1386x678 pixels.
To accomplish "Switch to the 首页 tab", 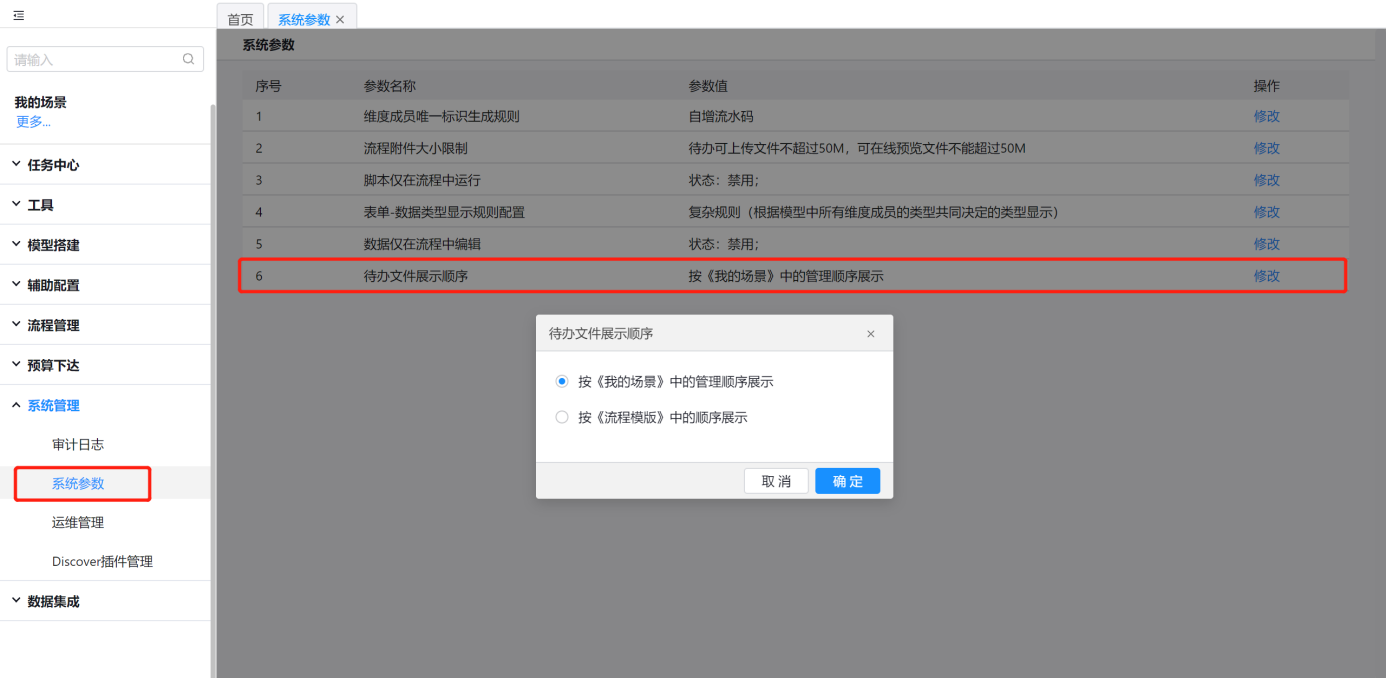I will click(240, 20).
